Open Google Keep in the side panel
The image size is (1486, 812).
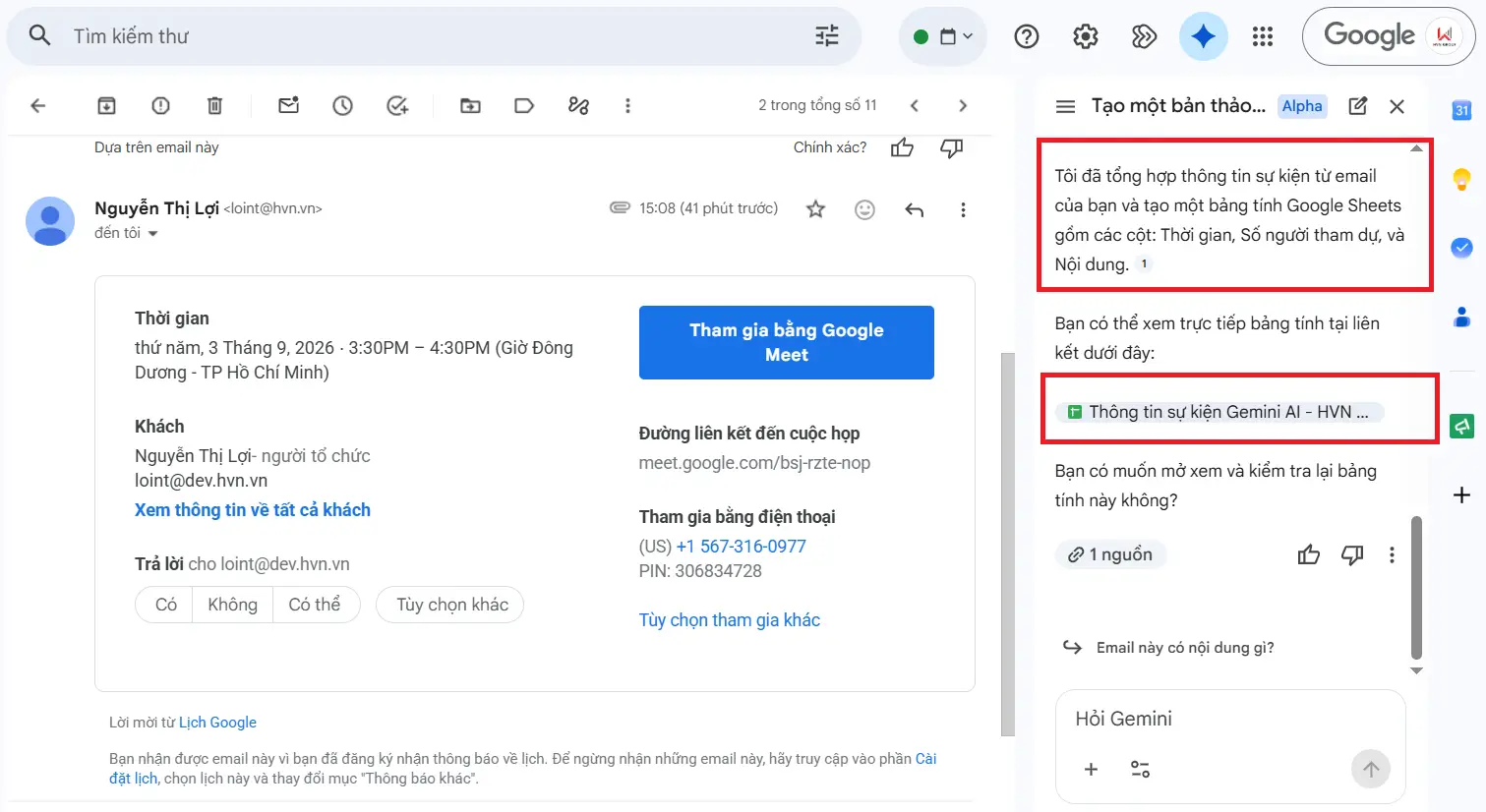[x=1461, y=179]
